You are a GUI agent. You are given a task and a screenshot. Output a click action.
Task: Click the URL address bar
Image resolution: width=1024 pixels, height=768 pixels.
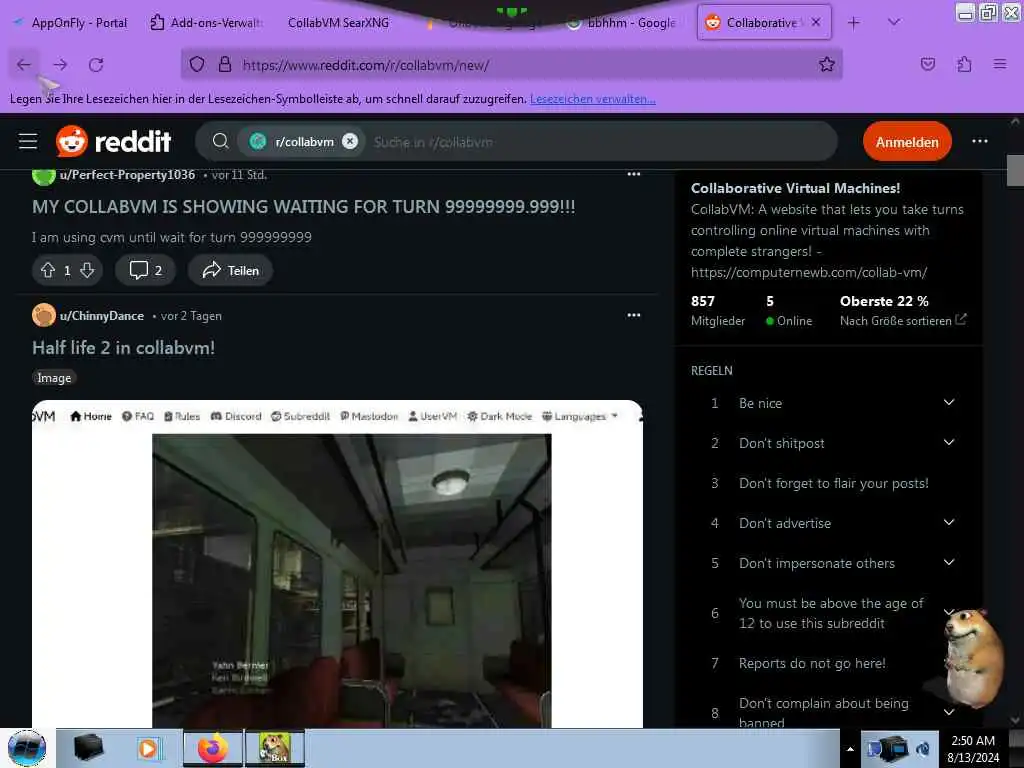[x=511, y=65]
